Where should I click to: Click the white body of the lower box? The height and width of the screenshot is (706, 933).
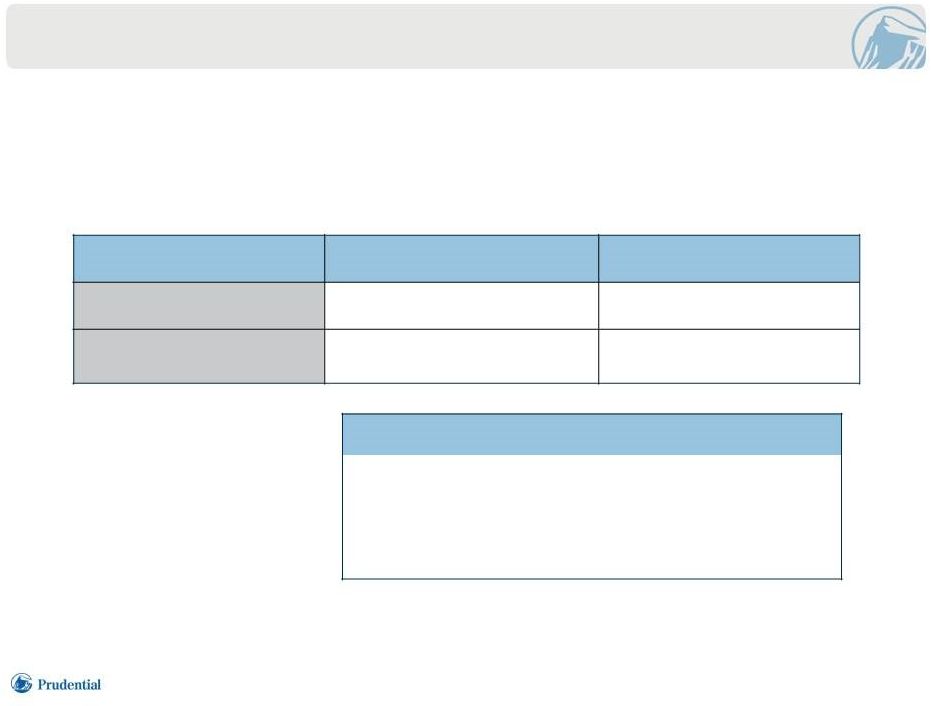pyautogui.click(x=591, y=517)
